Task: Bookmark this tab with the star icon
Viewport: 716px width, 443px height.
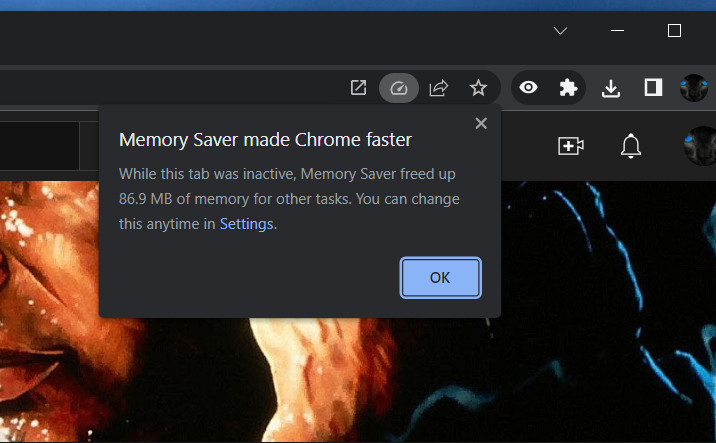Action: pos(479,88)
